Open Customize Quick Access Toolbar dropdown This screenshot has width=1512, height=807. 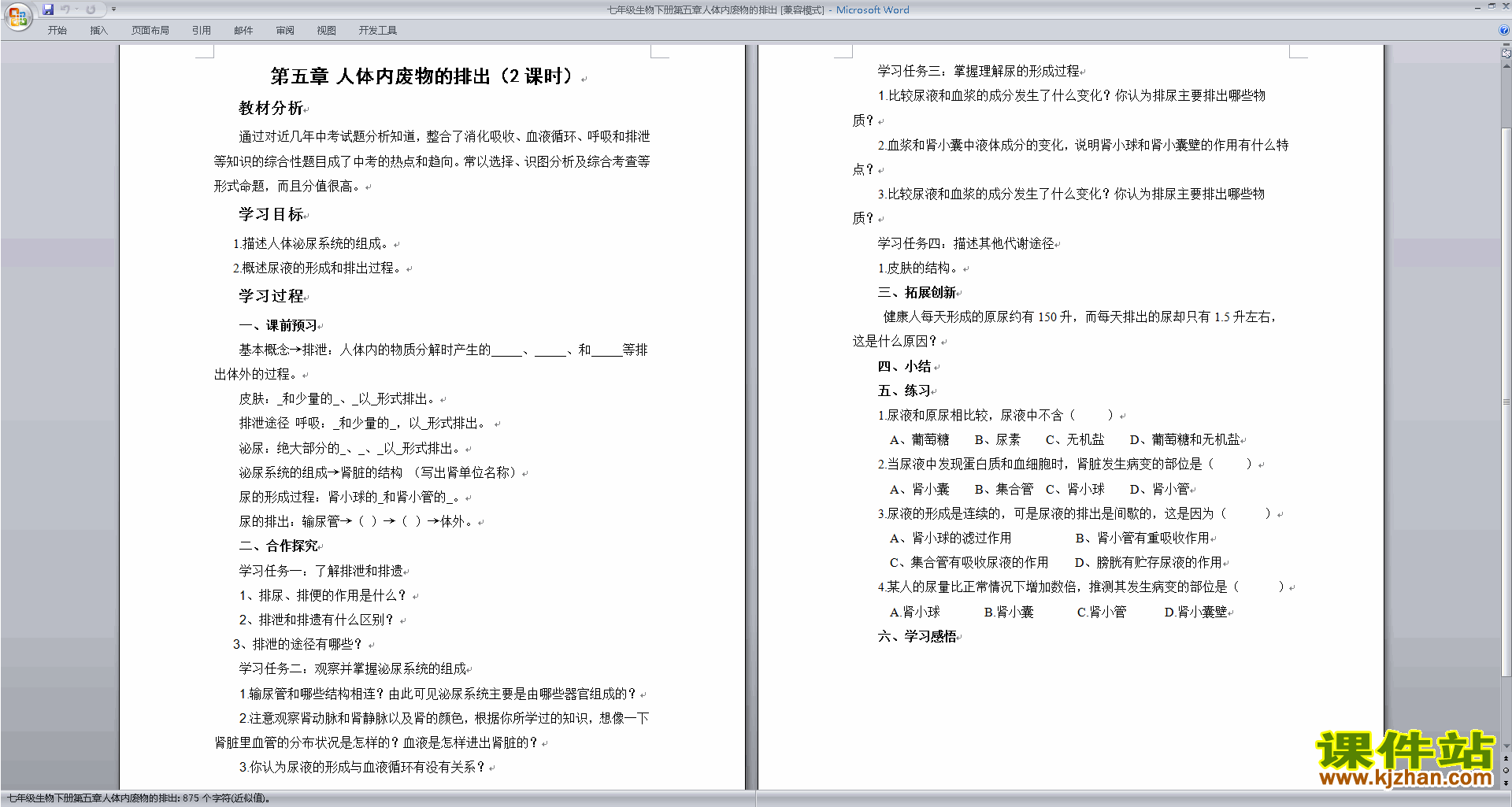(113, 9)
